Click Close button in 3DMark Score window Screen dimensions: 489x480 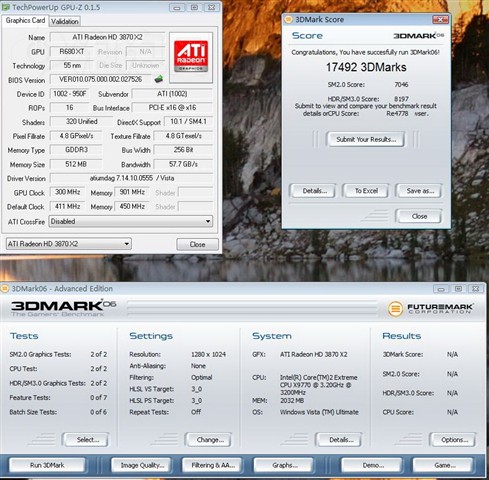click(x=419, y=216)
